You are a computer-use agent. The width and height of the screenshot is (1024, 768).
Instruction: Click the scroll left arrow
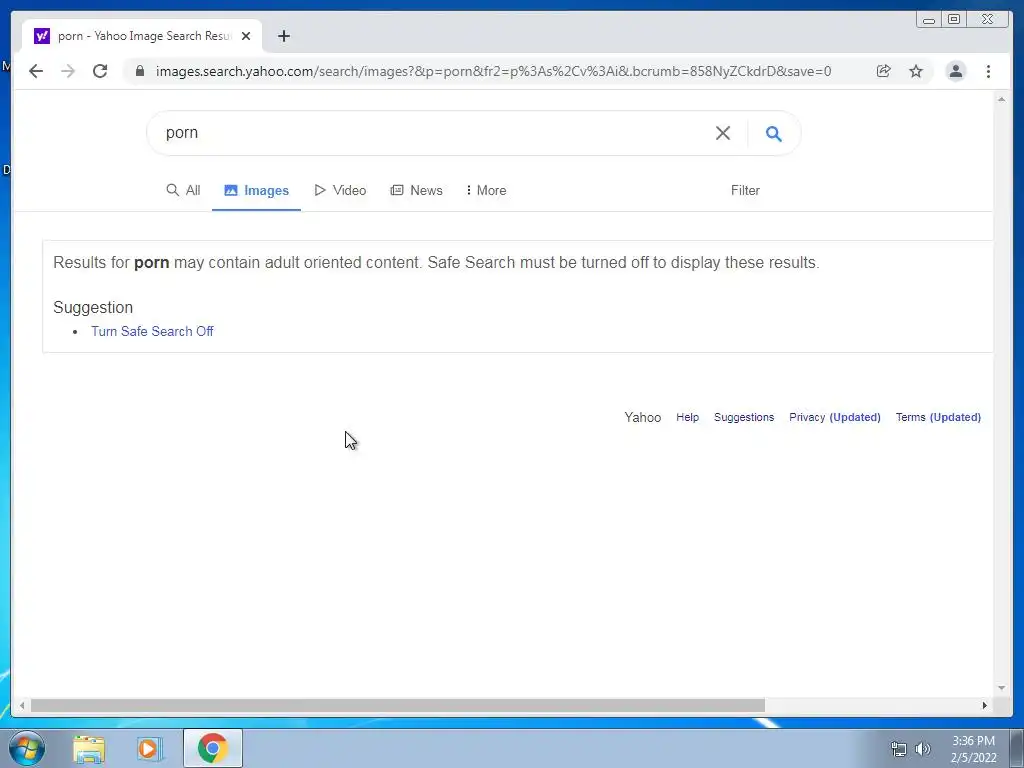[x=22, y=705]
